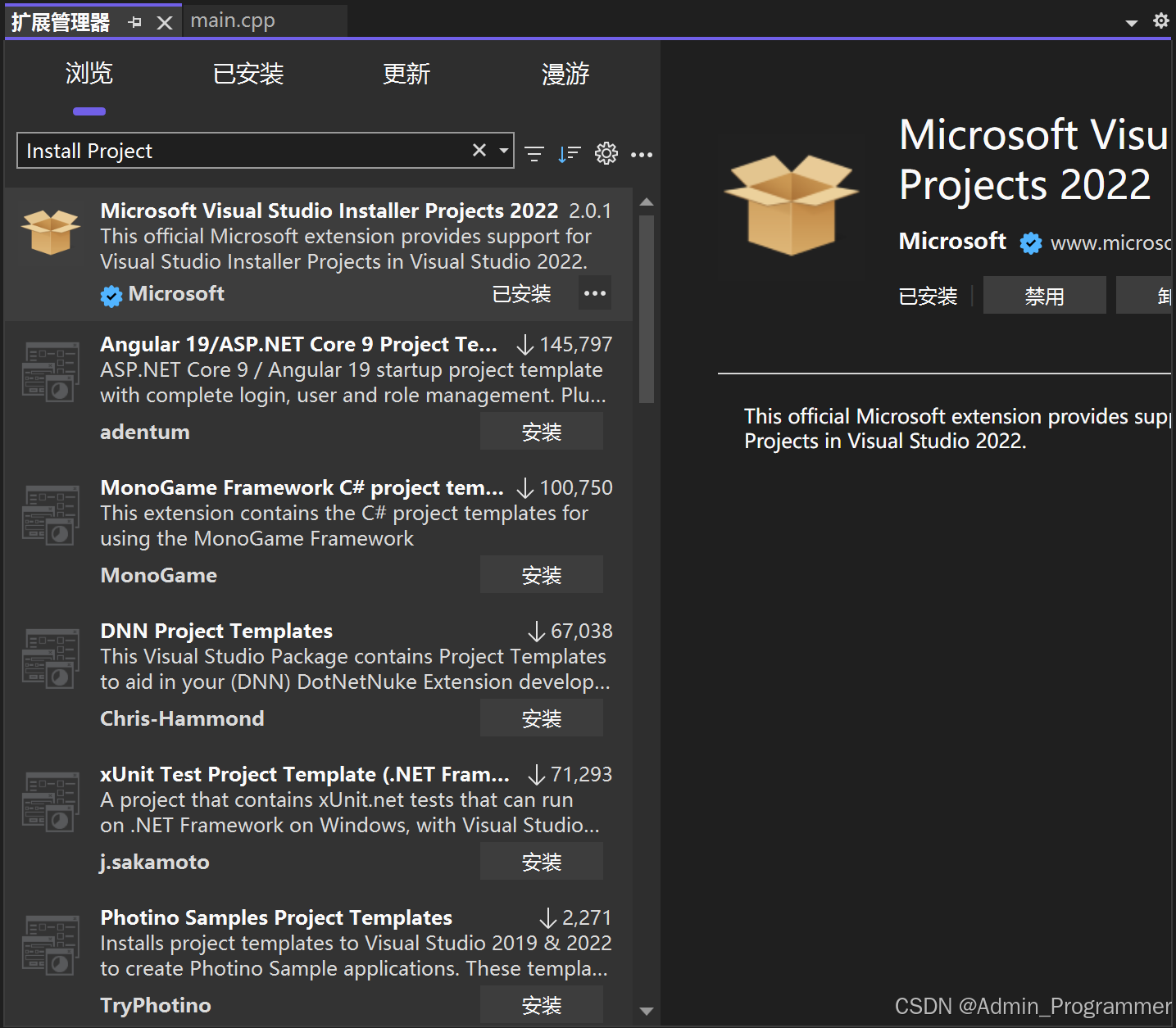1176x1028 pixels.
Task: Click j.sakamoto publisher name
Action: (x=155, y=862)
